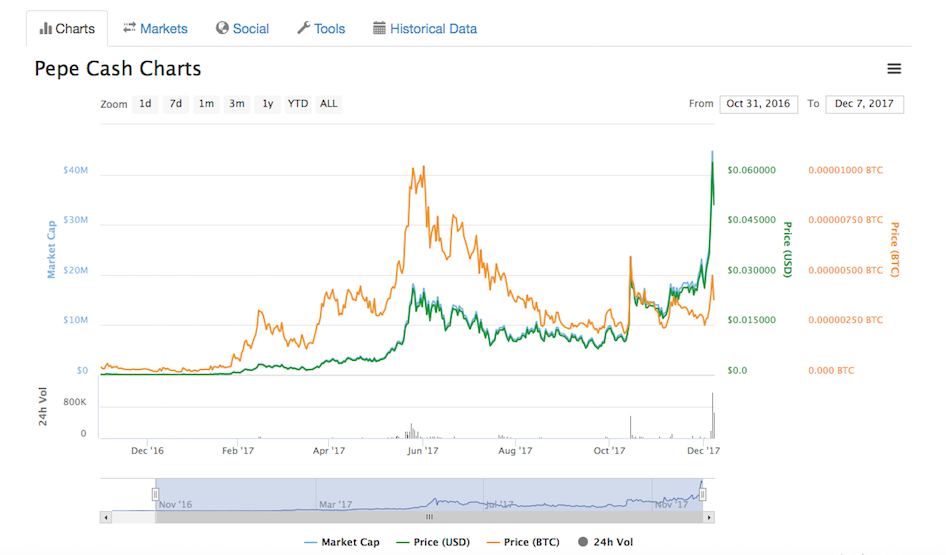Grab the navigator right range handle
This screenshot has width=946, height=555.
tap(703, 495)
